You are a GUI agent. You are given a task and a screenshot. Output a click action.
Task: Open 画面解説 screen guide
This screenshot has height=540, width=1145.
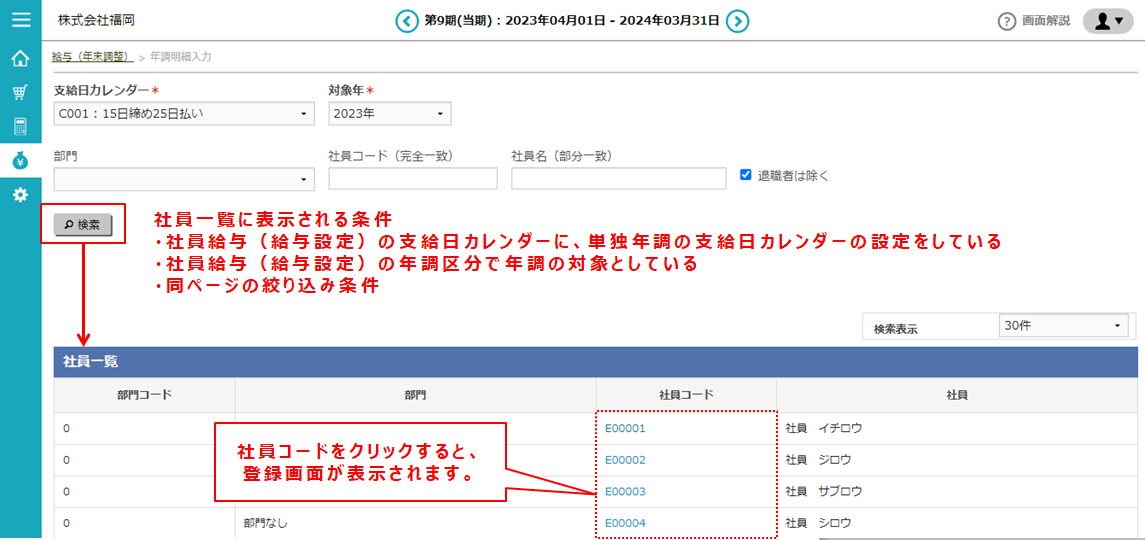point(1046,21)
